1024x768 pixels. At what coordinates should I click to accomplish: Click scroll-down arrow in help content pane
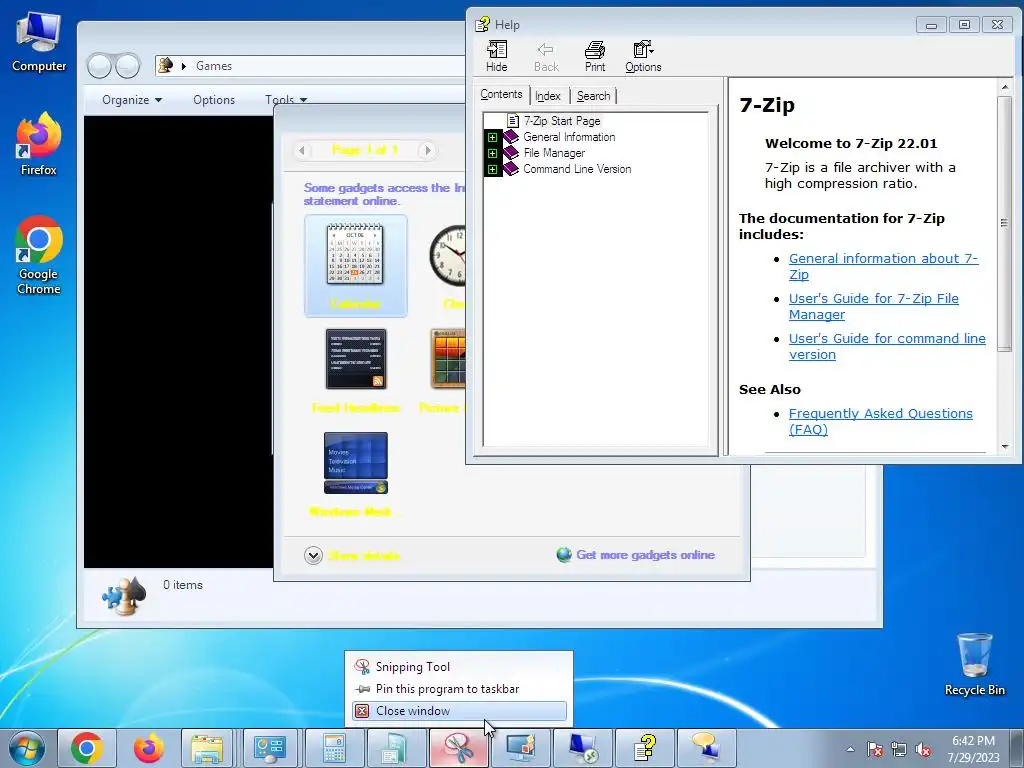pyautogui.click(x=1004, y=447)
